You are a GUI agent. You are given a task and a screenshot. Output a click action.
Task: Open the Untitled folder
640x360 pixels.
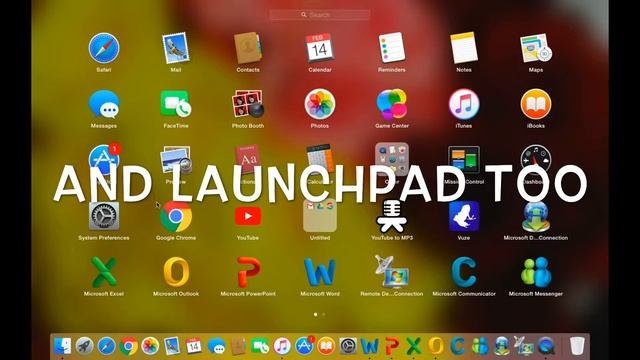(x=320, y=216)
